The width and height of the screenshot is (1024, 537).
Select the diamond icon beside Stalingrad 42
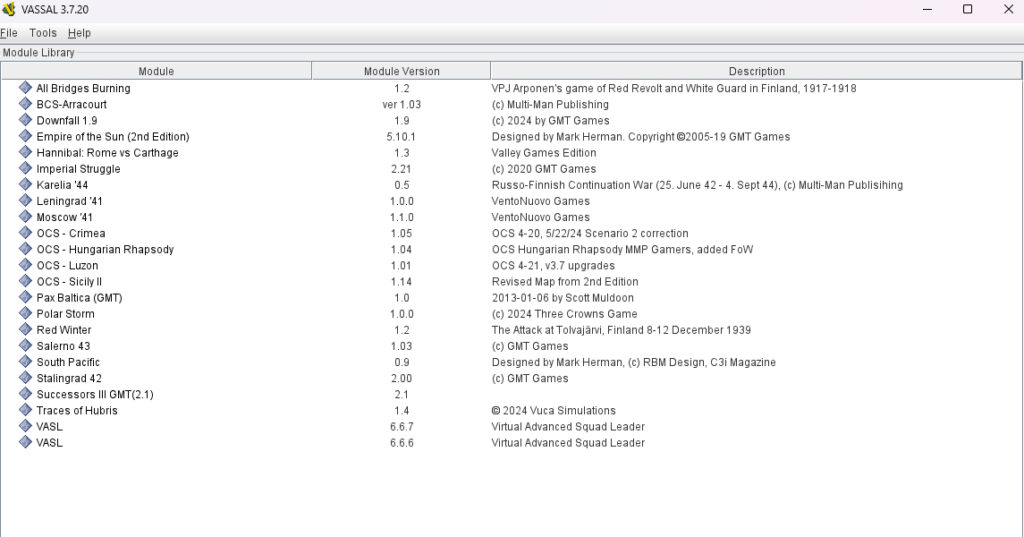pyautogui.click(x=25, y=378)
